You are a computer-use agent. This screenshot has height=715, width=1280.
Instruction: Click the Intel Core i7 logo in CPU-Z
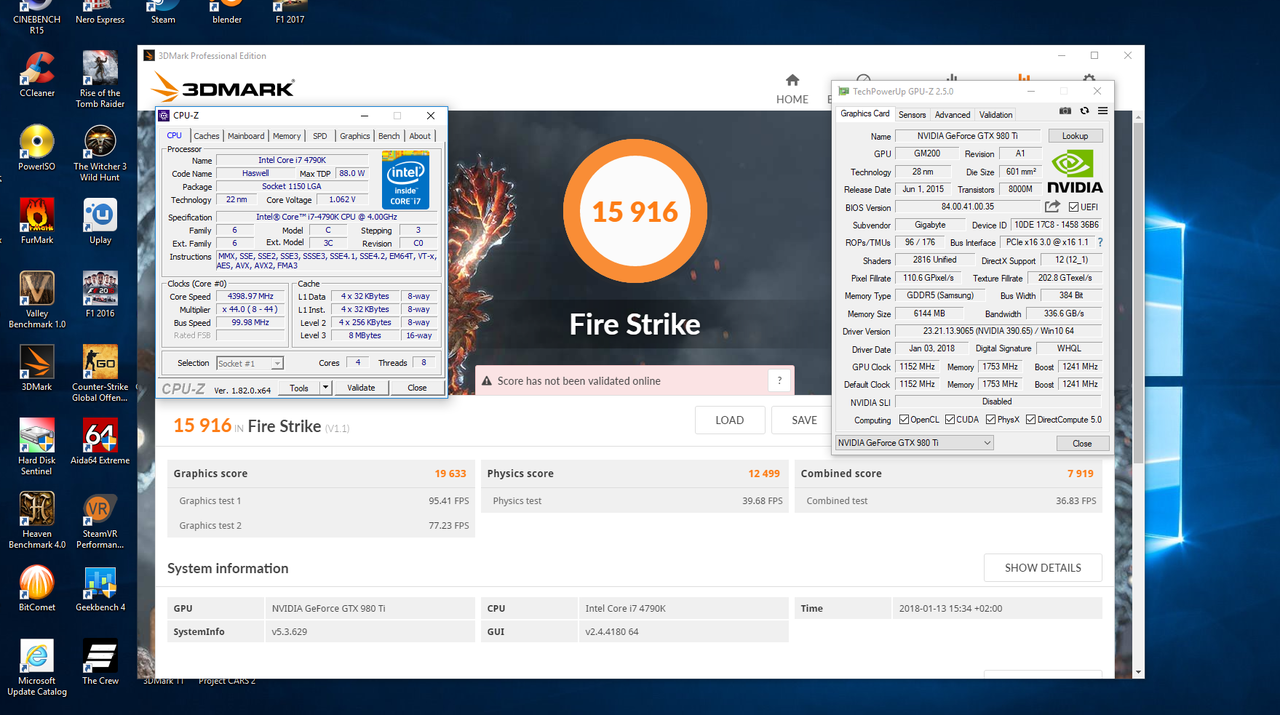click(405, 180)
